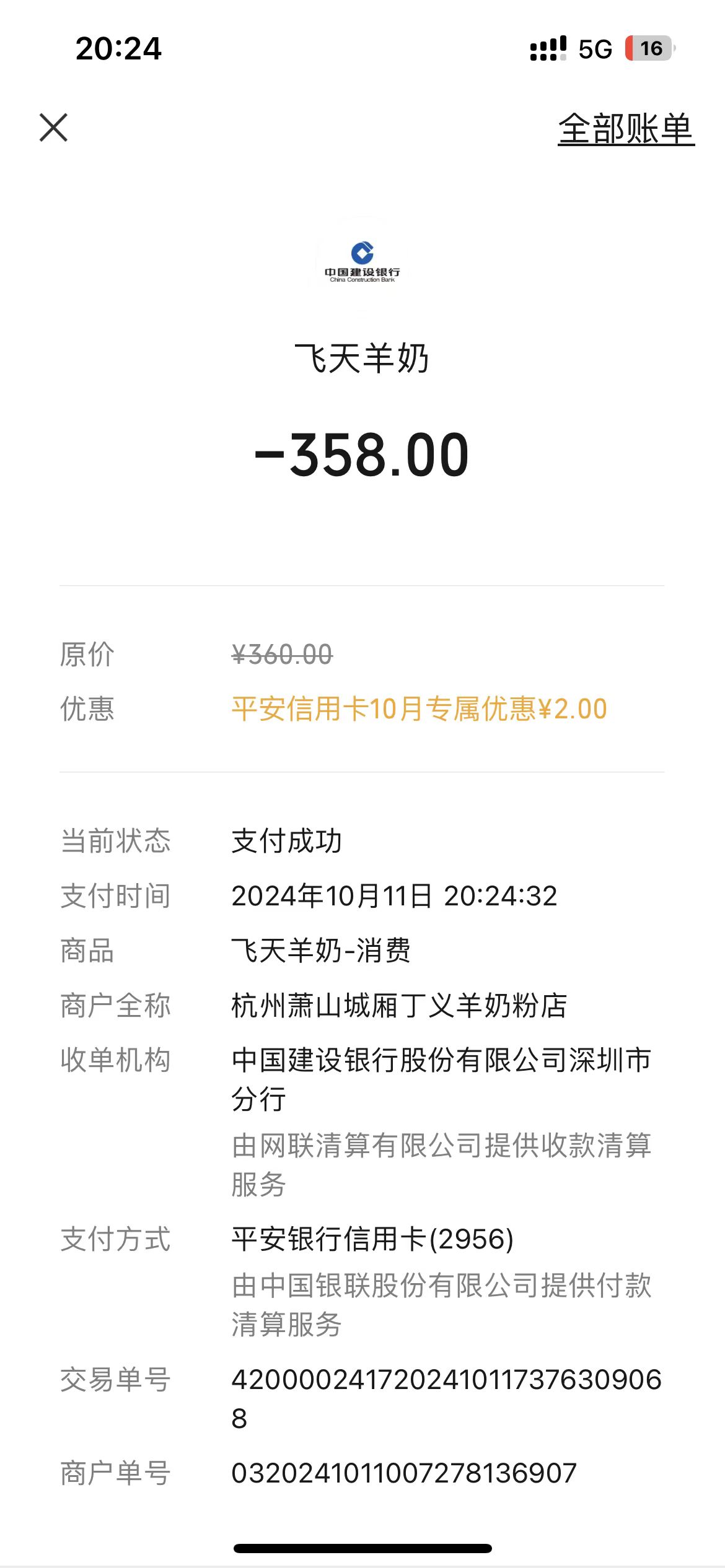
Task: Open the 平安信用卡10月专属优惠 discount details
Action: click(x=419, y=709)
